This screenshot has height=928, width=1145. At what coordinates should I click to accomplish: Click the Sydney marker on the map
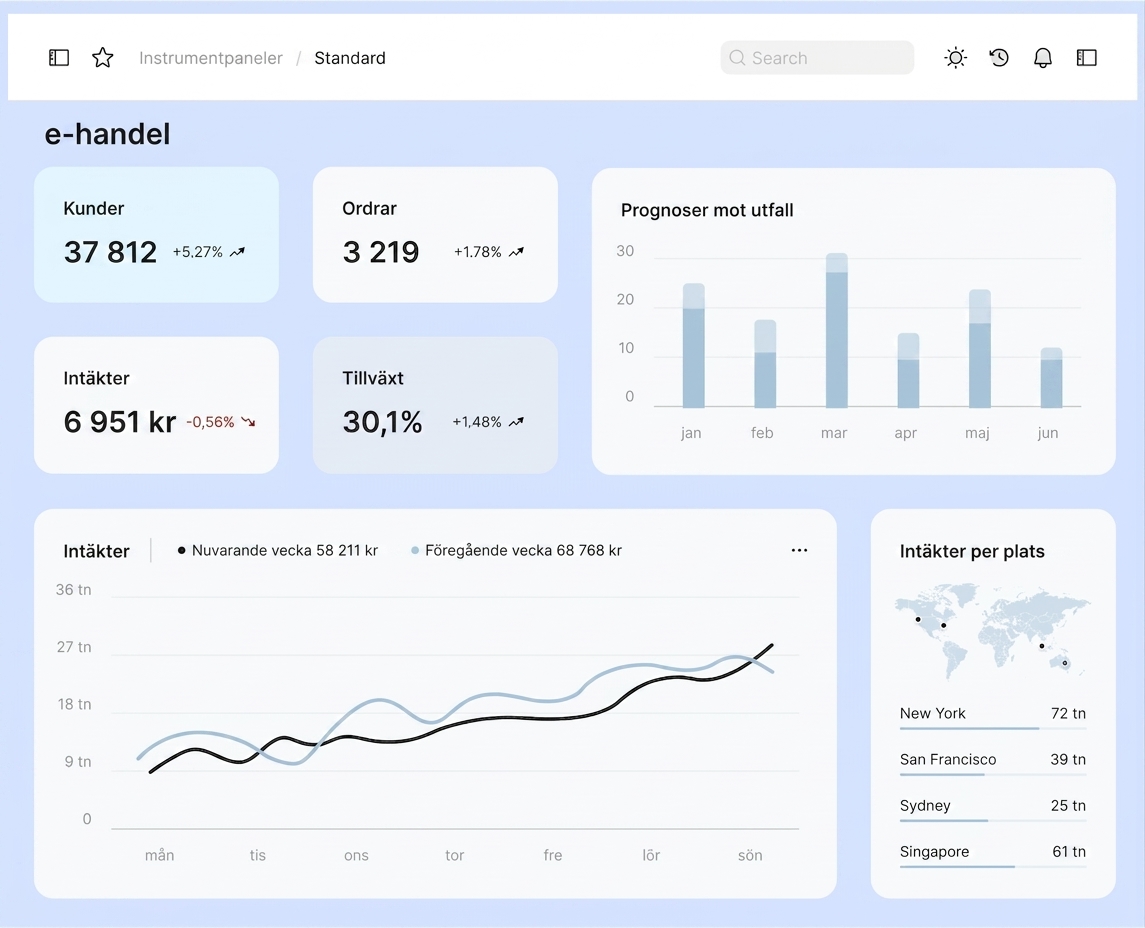[1065, 663]
